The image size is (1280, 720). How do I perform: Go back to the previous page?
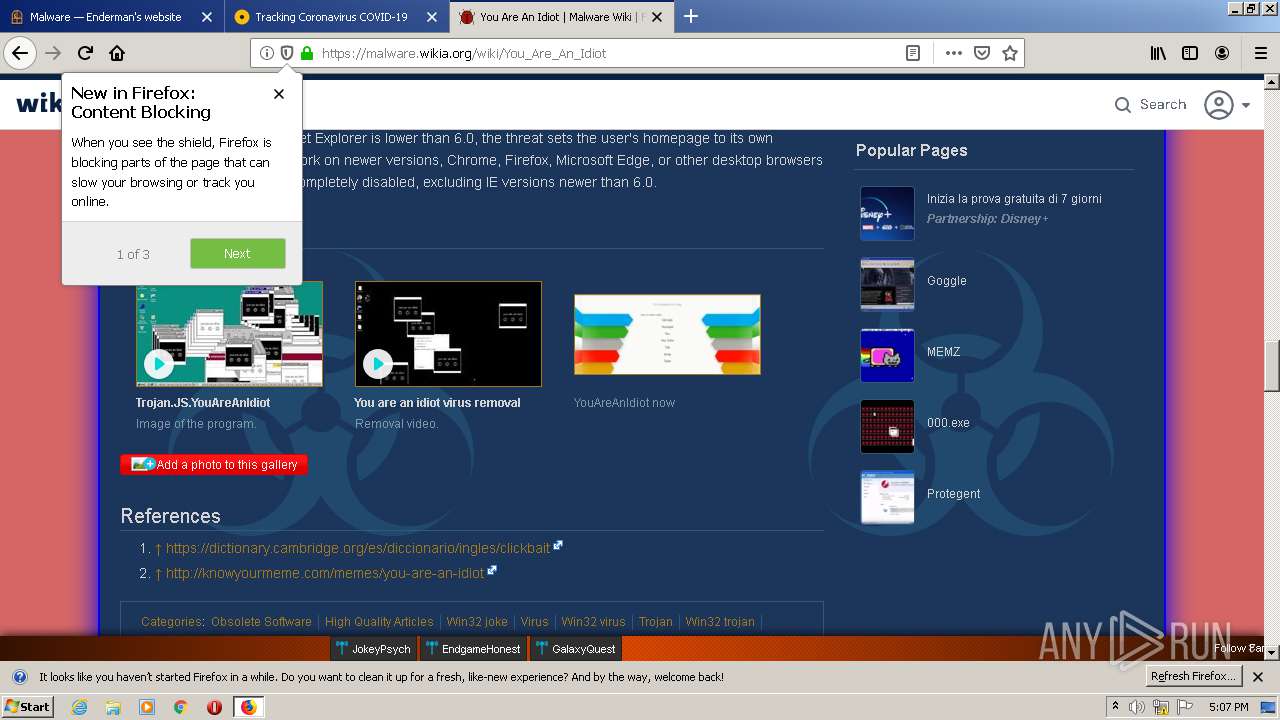[x=20, y=53]
